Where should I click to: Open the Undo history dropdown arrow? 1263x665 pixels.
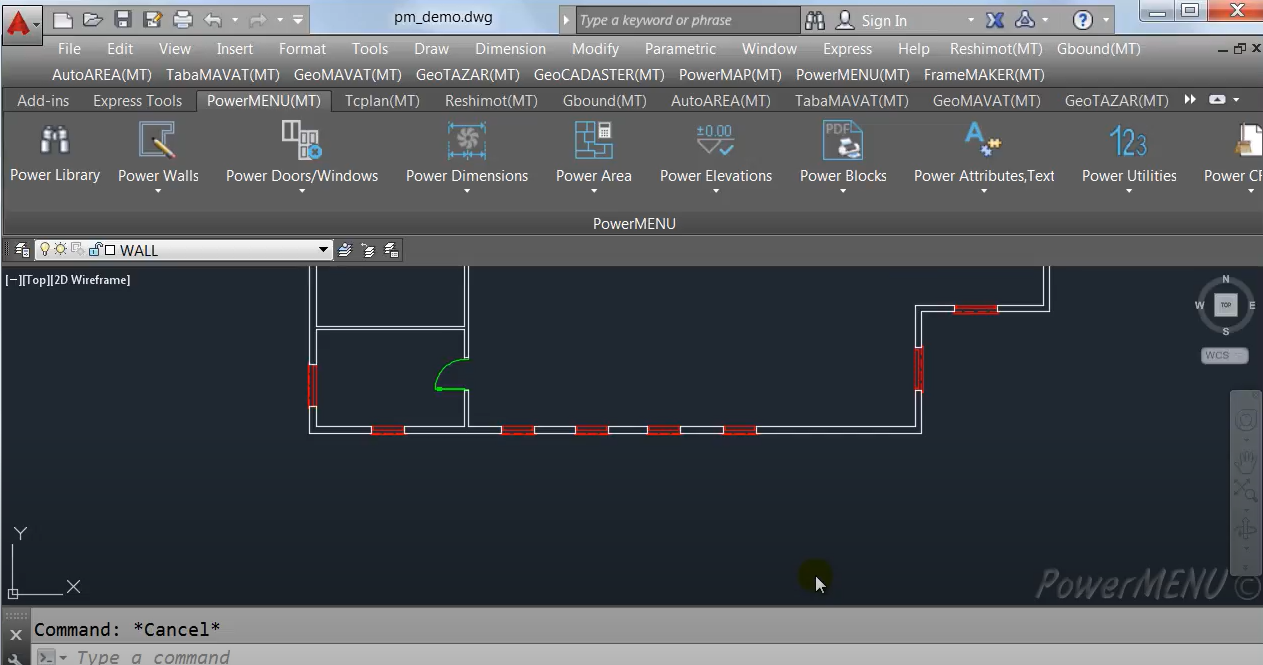pyautogui.click(x=235, y=19)
